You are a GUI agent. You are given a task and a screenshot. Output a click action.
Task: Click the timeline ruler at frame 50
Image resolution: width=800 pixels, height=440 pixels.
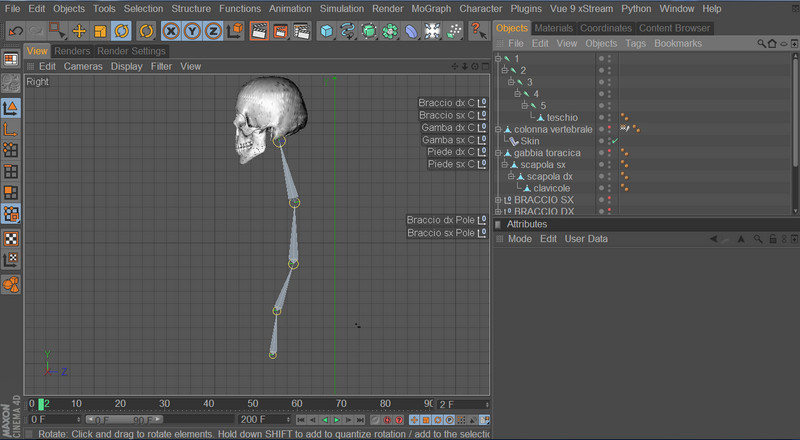click(x=252, y=404)
